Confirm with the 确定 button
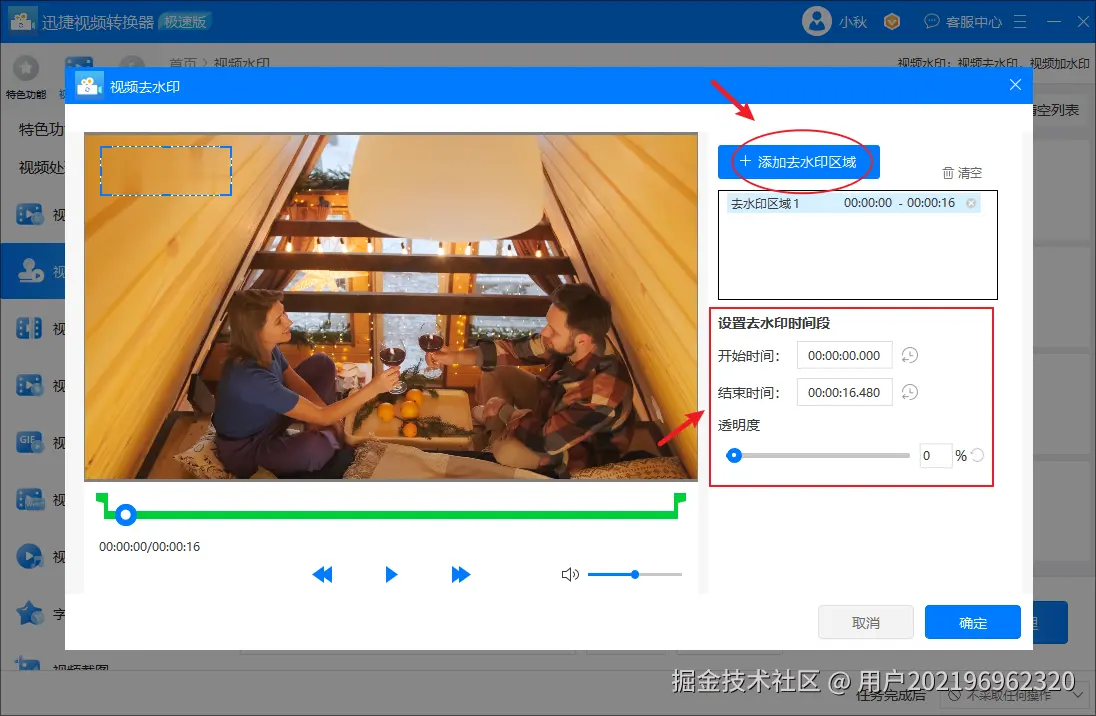Viewport: 1096px width, 716px height. tap(973, 622)
